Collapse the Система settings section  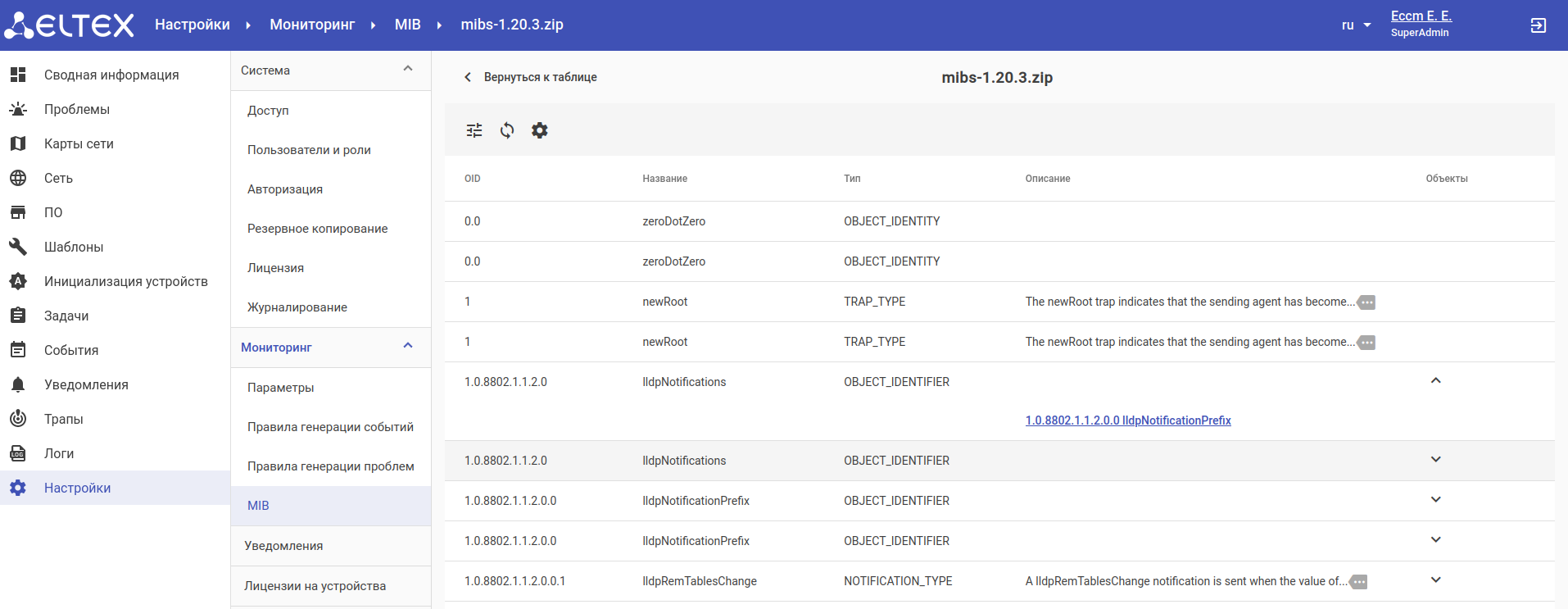pos(408,70)
